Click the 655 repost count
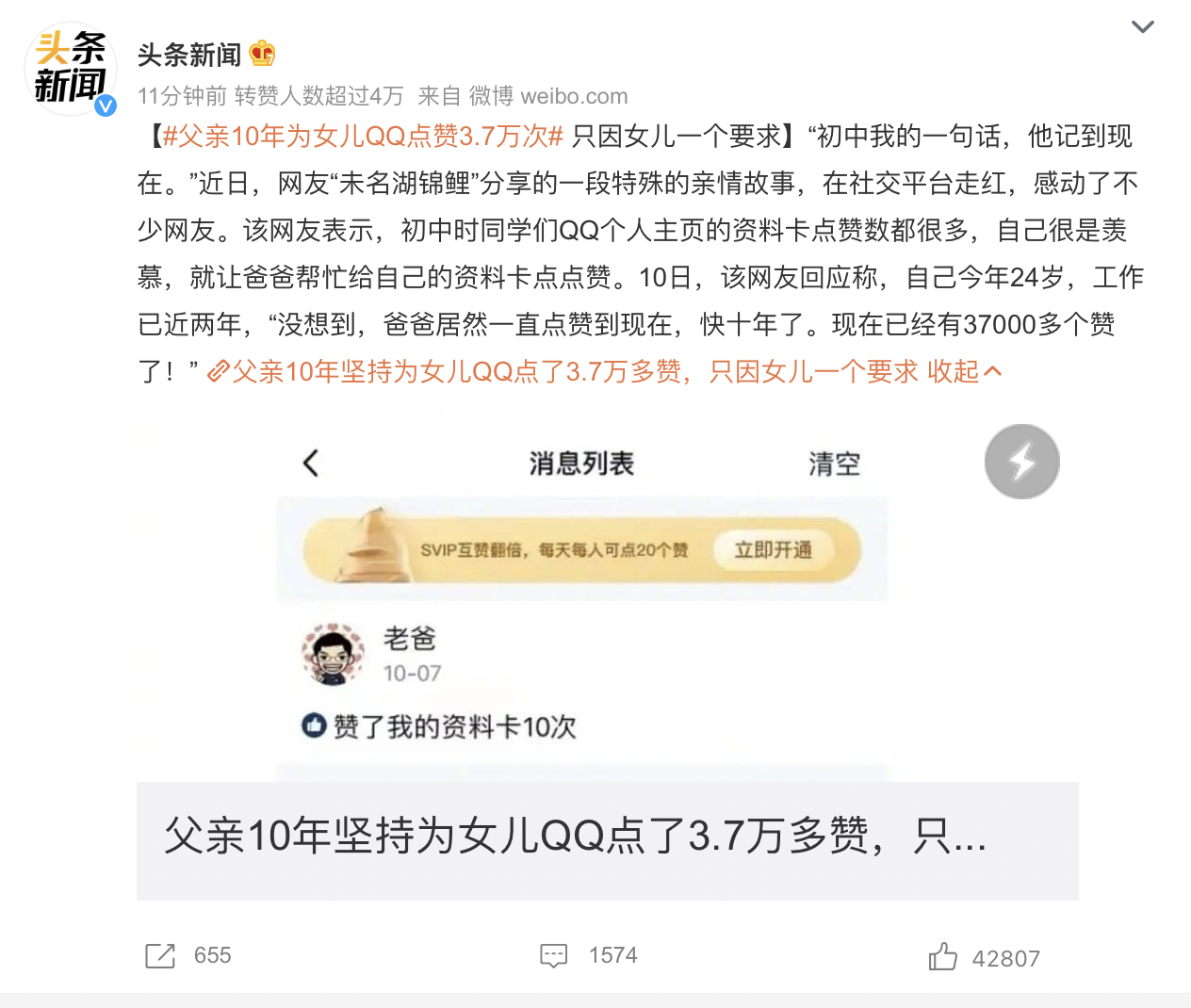The image size is (1191, 1008). click(212, 955)
